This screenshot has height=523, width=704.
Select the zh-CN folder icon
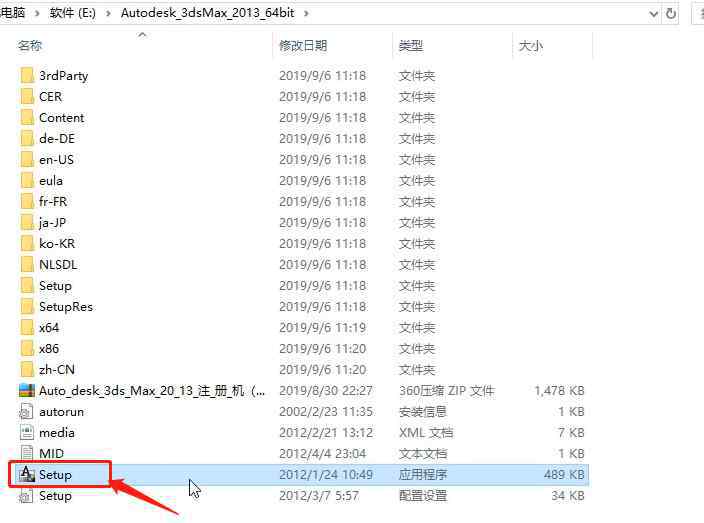point(27,369)
